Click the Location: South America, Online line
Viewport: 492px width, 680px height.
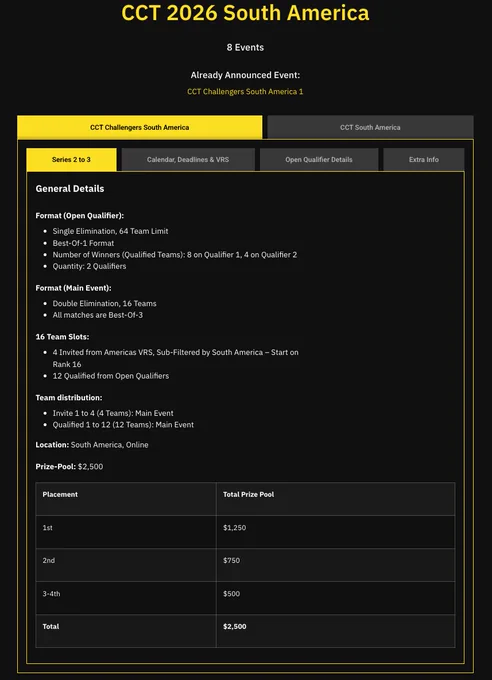(x=92, y=445)
